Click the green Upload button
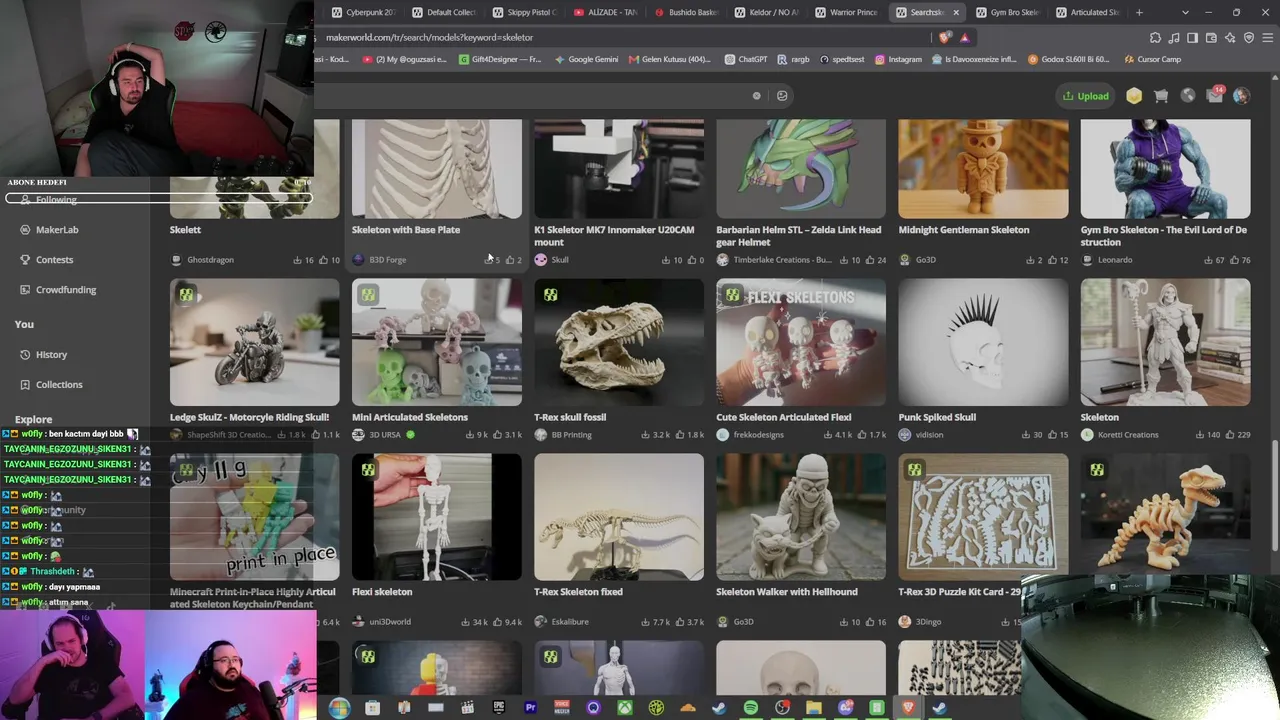The height and width of the screenshot is (720, 1280). [x=1086, y=96]
